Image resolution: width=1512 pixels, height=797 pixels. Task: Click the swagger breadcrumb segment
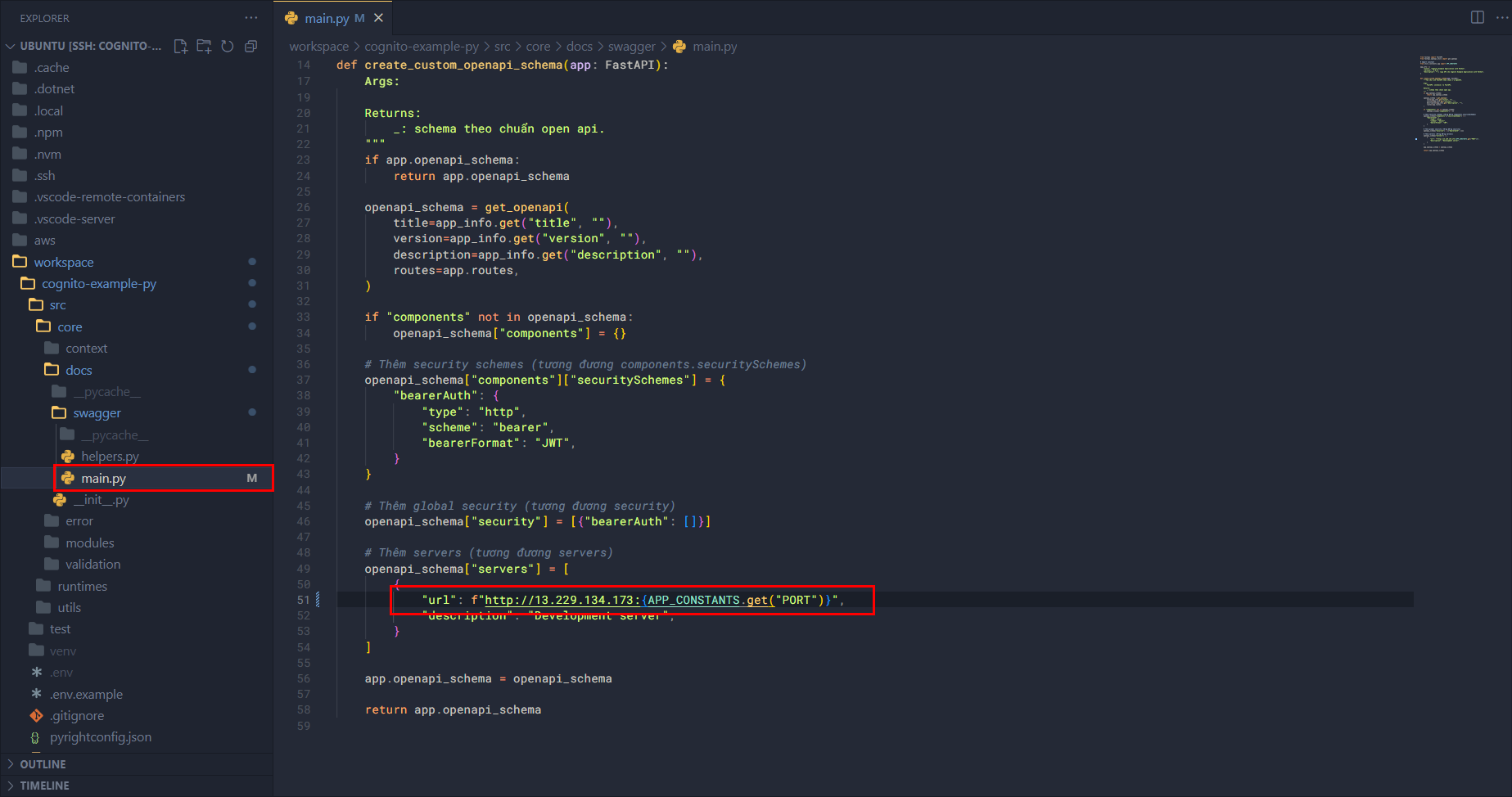[631, 47]
